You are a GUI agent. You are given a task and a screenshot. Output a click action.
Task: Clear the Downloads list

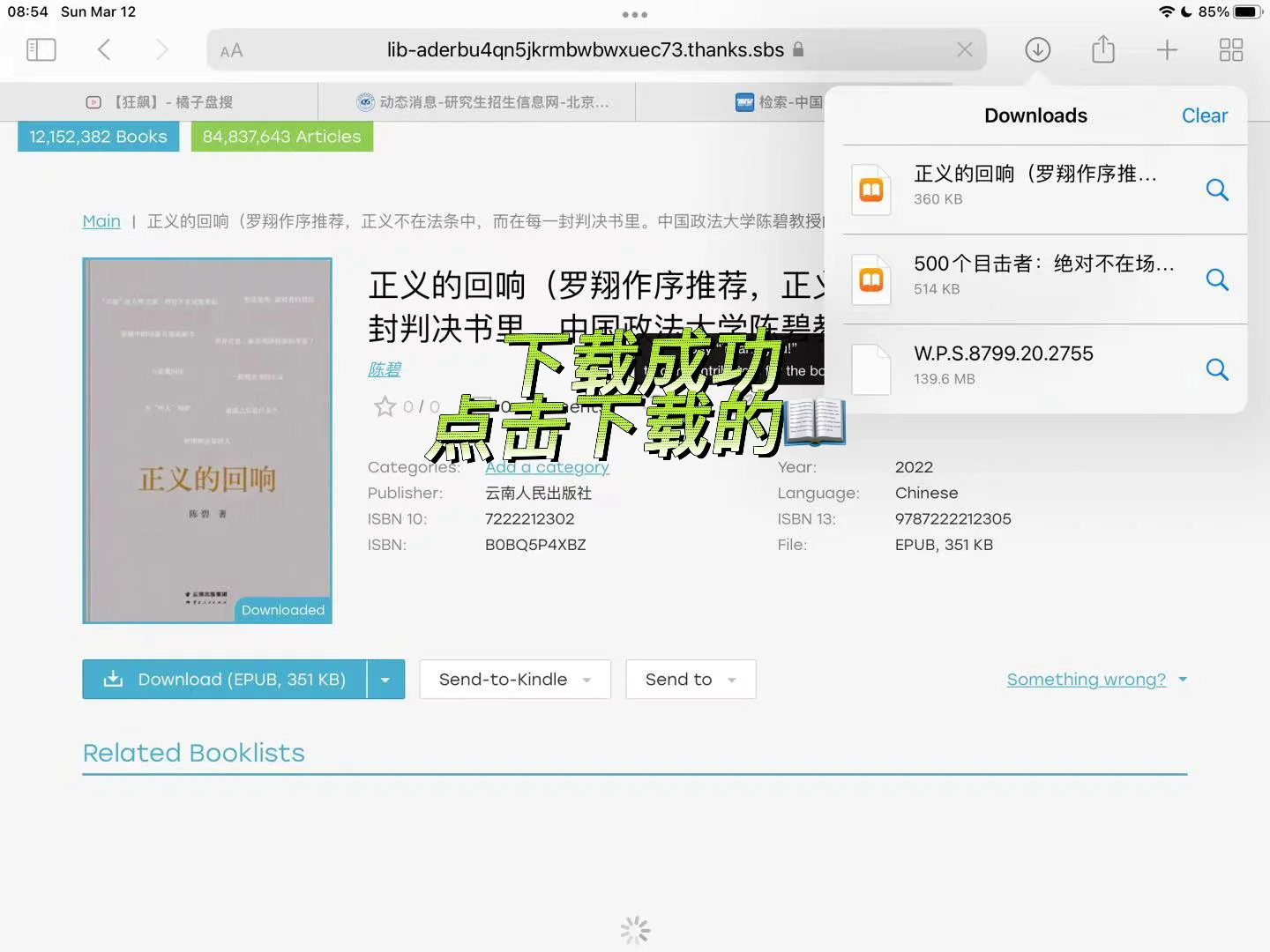(x=1205, y=115)
